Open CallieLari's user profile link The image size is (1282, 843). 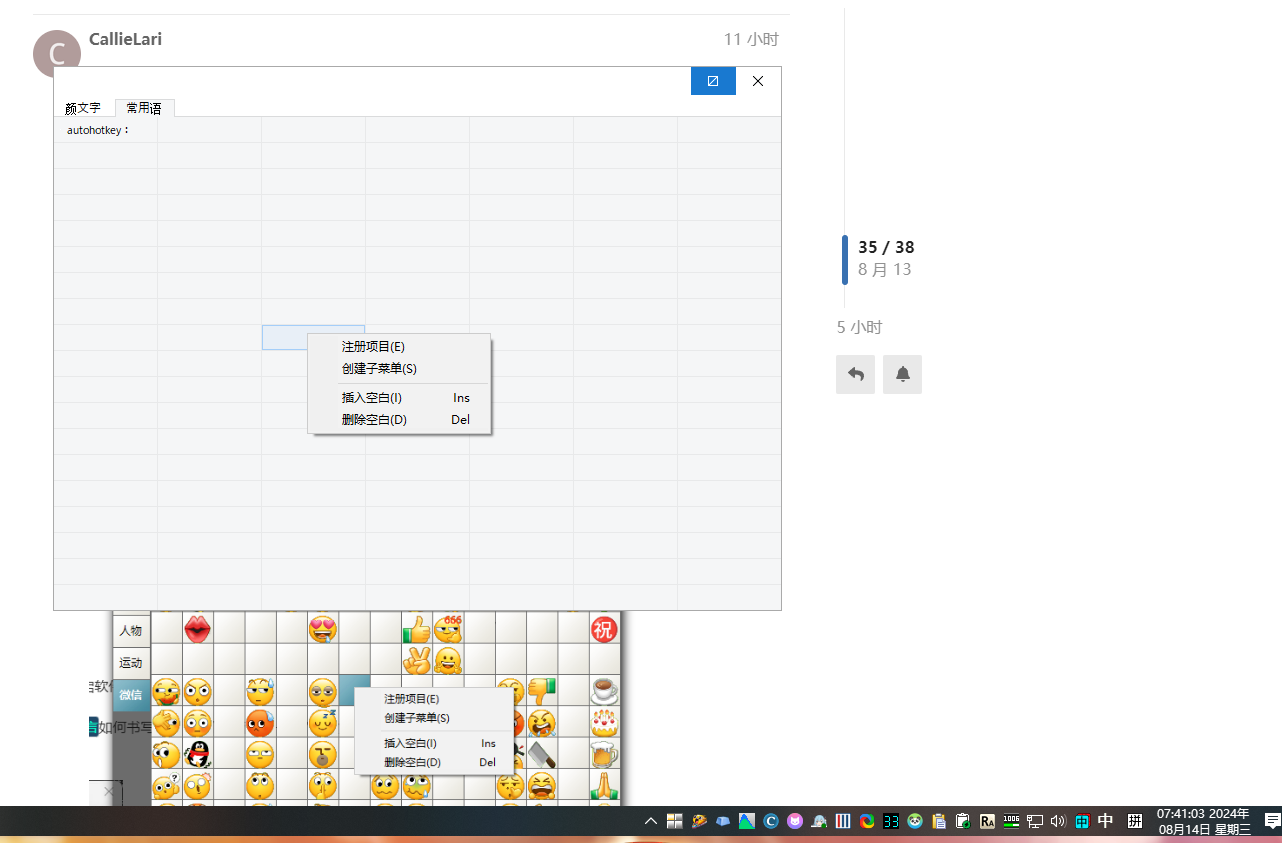point(125,39)
